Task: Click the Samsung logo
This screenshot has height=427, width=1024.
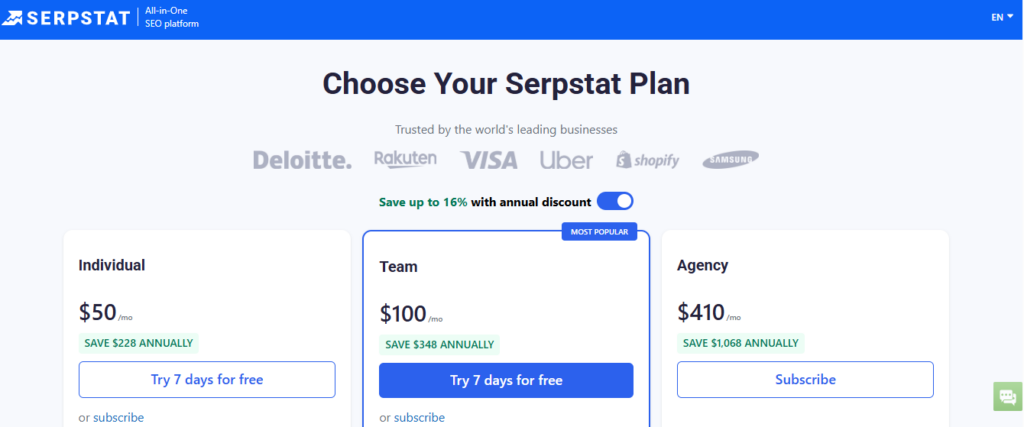Action: coord(730,160)
